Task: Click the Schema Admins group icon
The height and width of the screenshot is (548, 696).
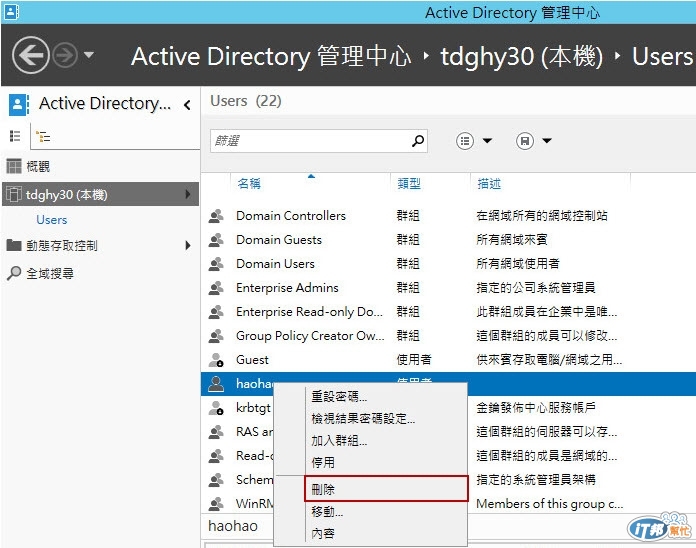Action: pos(216,479)
